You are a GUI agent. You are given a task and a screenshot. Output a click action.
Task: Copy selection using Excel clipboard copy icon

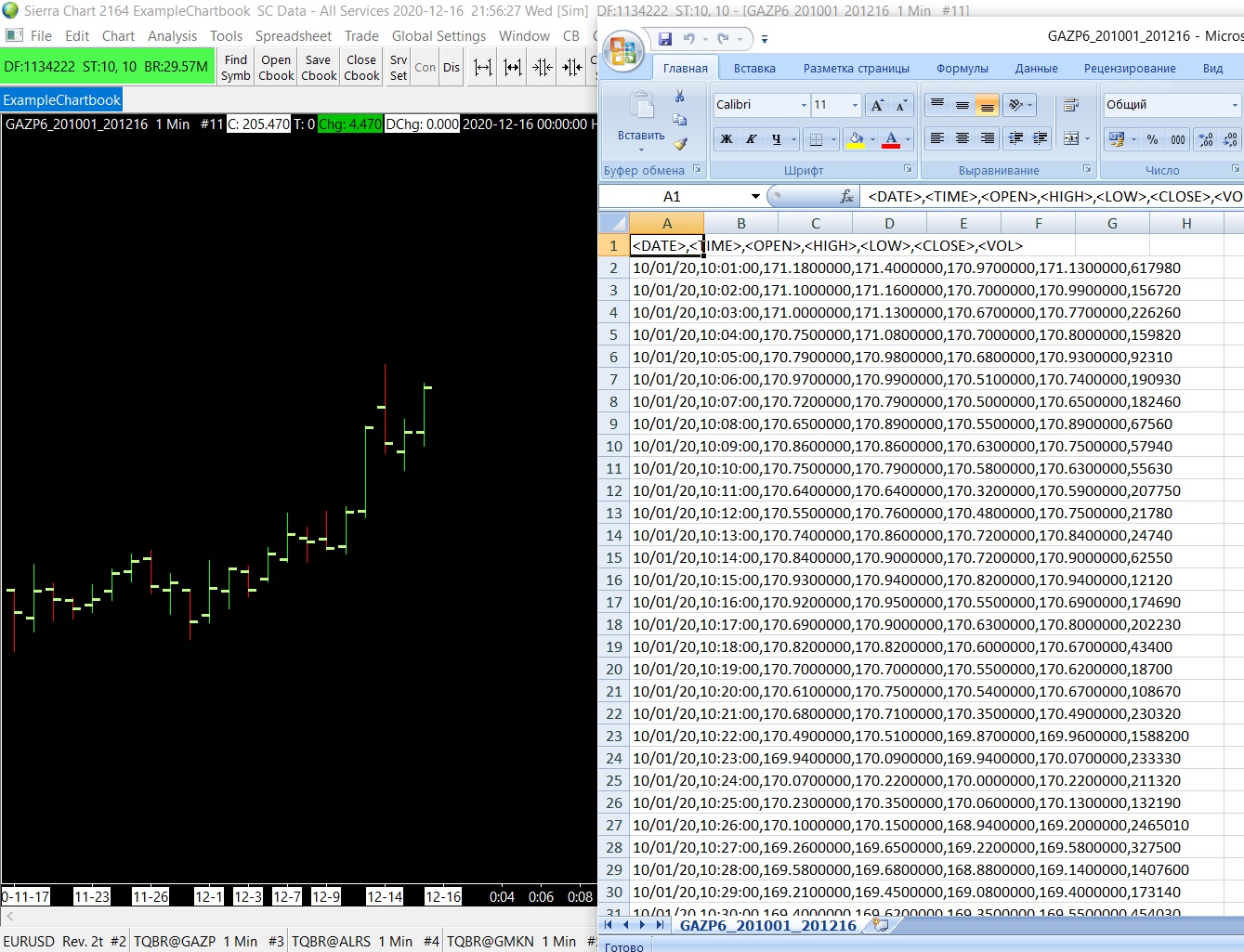point(680,120)
